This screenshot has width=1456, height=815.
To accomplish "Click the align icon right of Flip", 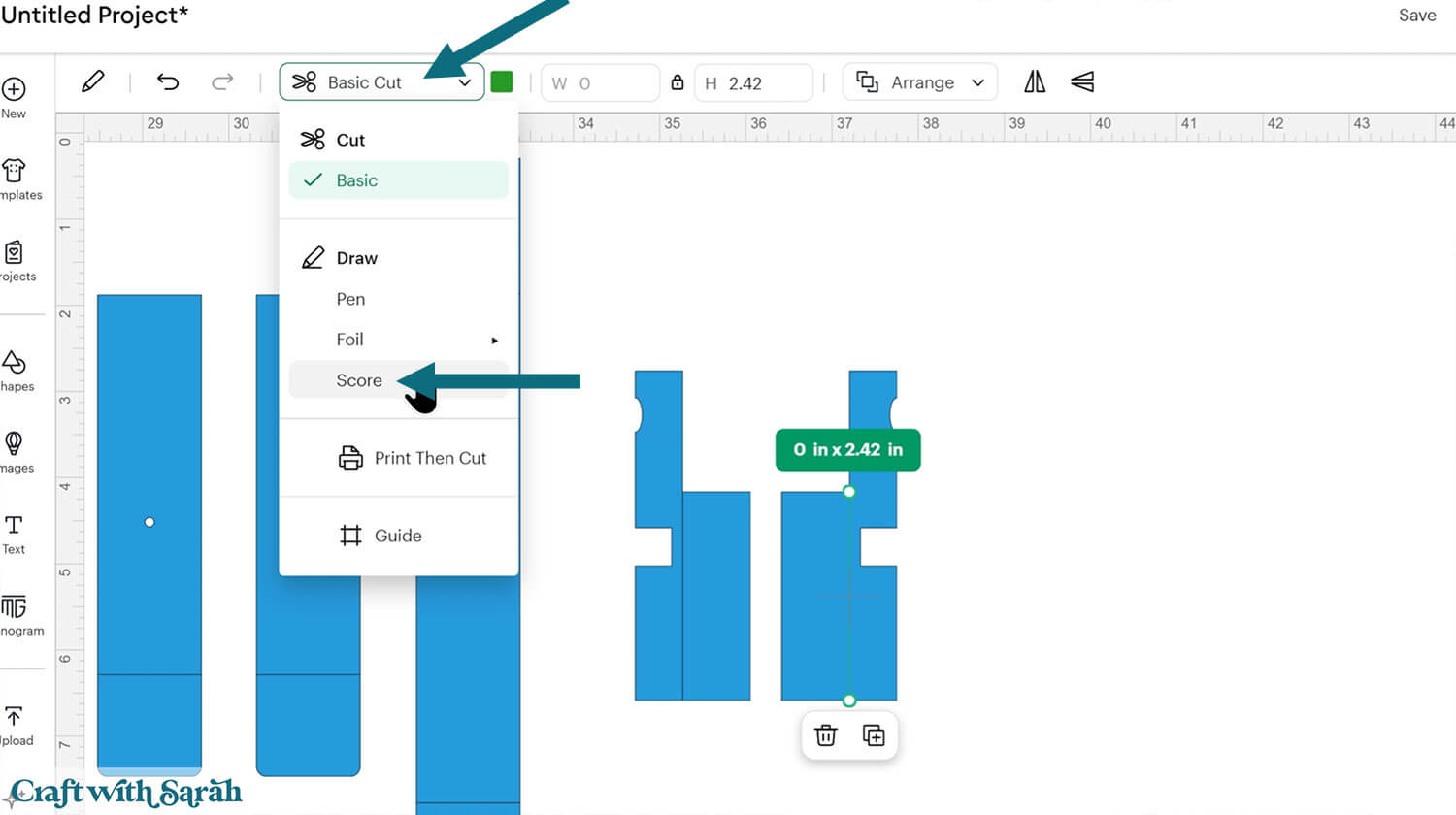I will click(x=1082, y=82).
